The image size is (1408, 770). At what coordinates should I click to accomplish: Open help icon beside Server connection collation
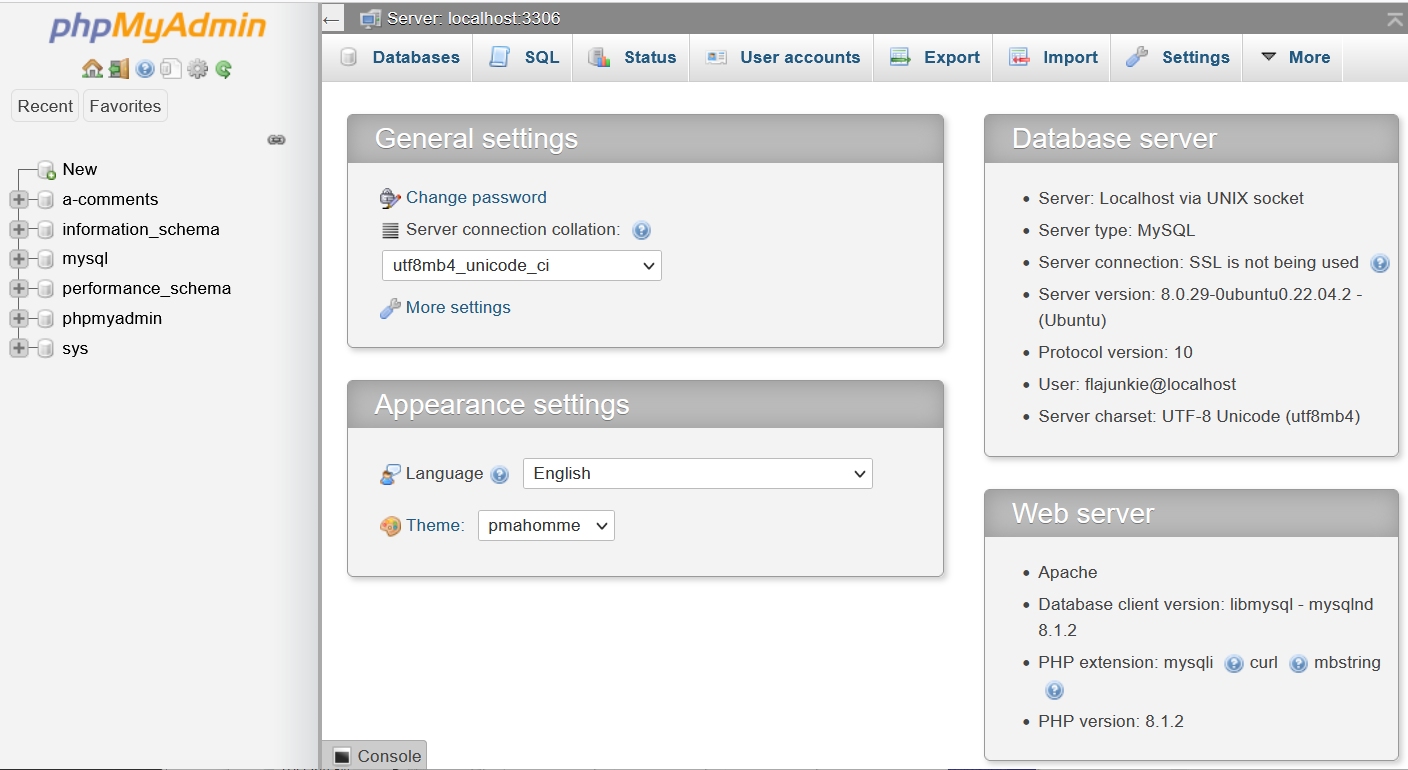click(x=642, y=230)
